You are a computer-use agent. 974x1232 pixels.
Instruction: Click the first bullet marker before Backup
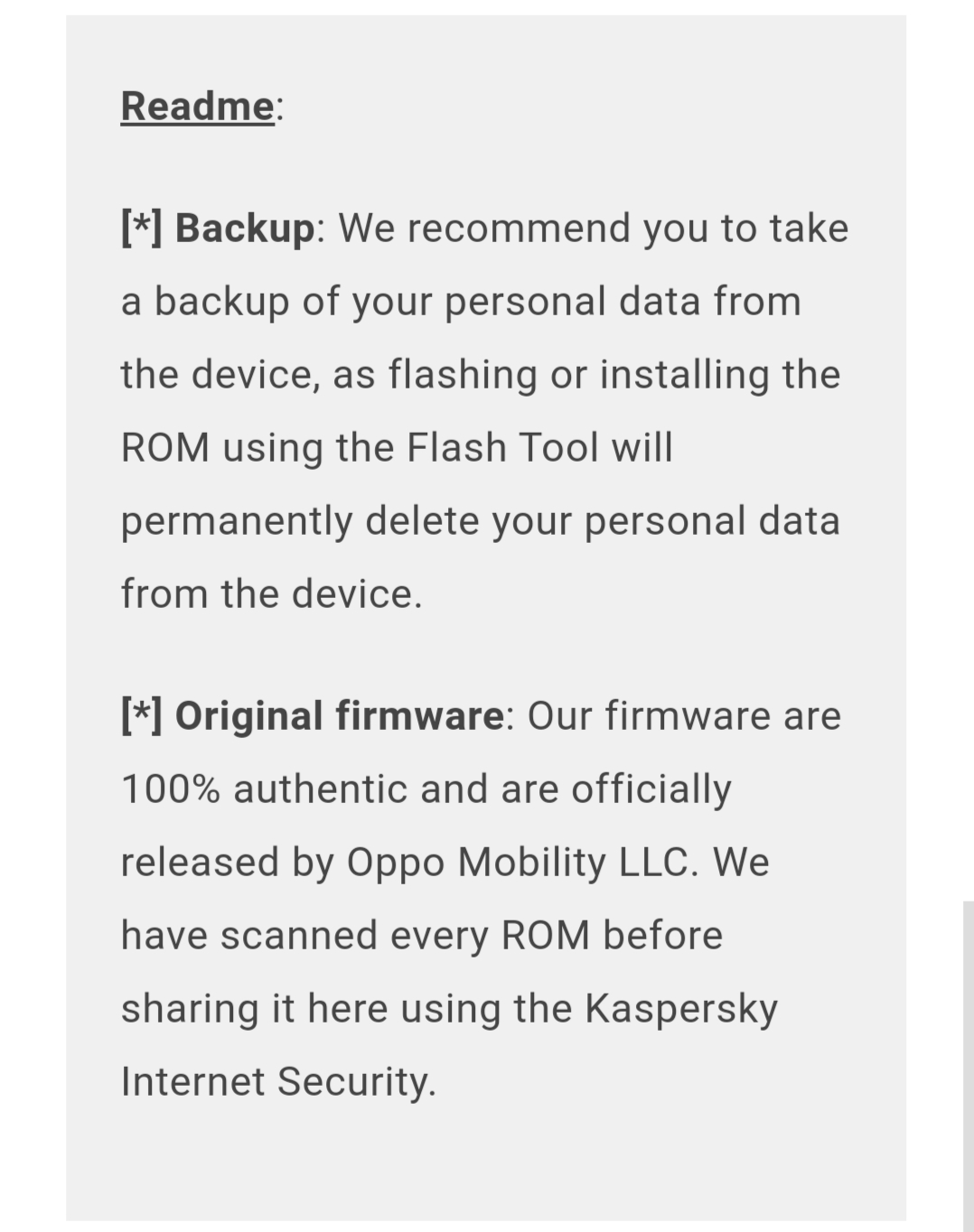pyautogui.click(x=142, y=228)
